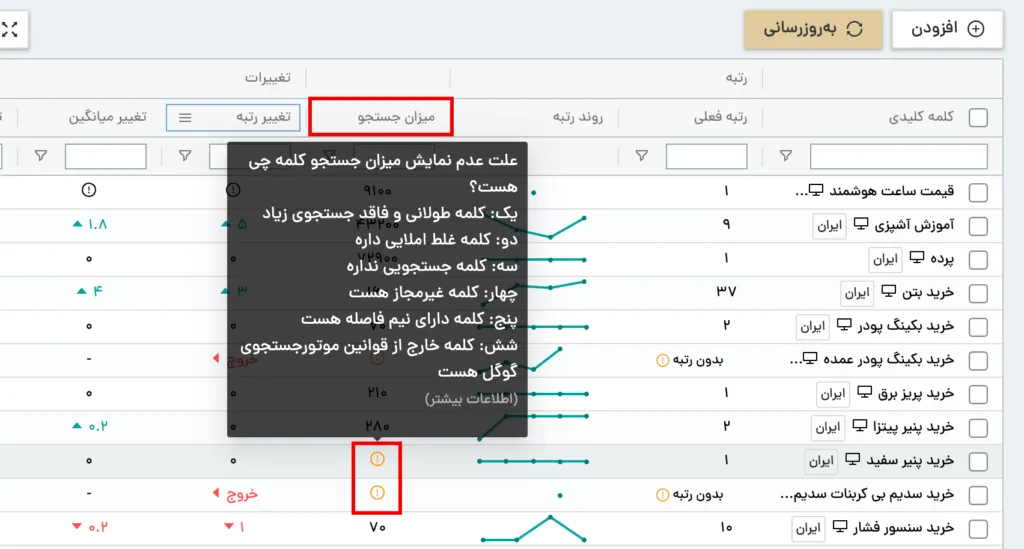Click search-volume warning icon in خرید سدیم بی کربنات row
The width and height of the screenshot is (1024, 549).
(377, 493)
